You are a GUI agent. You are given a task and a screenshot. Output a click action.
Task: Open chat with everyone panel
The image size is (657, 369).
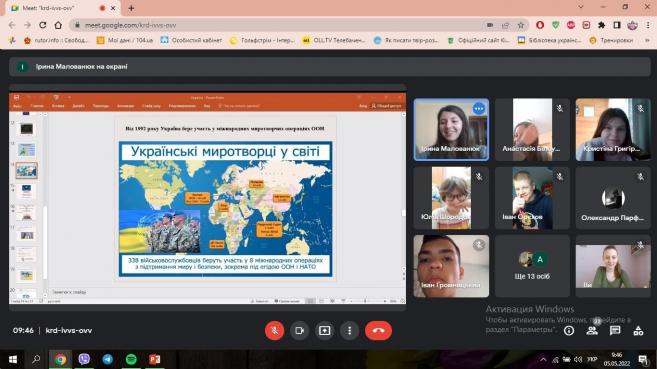(x=615, y=330)
